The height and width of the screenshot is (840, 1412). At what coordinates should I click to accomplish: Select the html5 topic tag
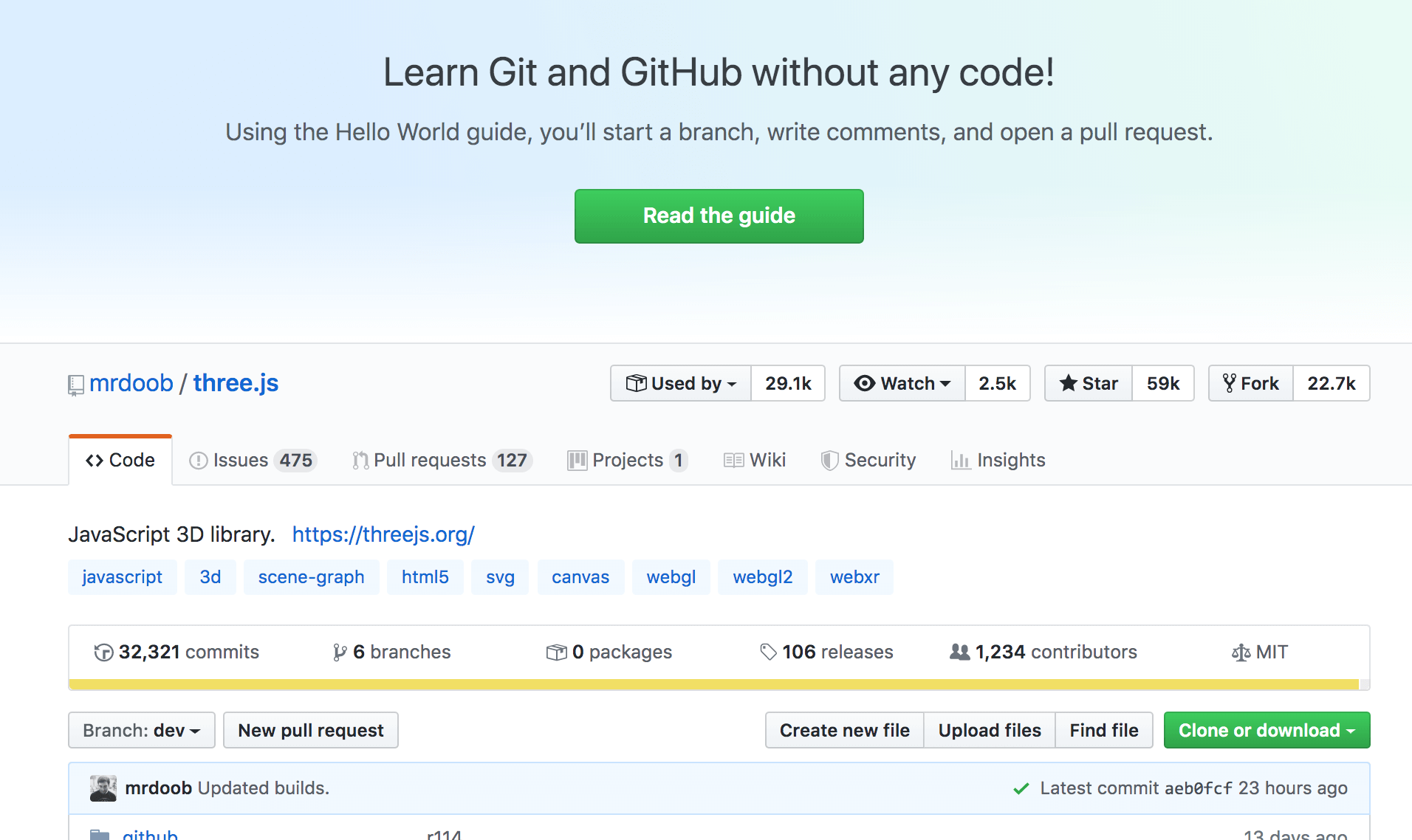(425, 576)
